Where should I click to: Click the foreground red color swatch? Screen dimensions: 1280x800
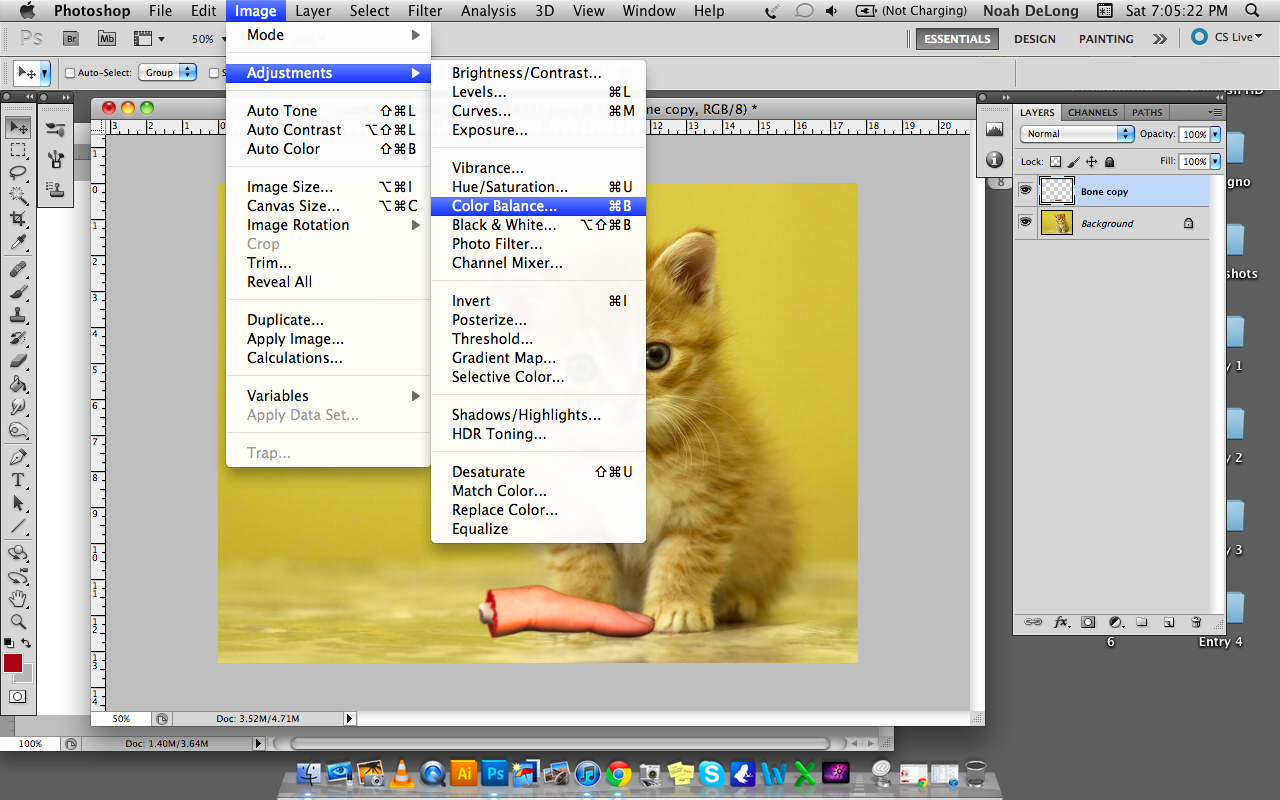(12, 663)
